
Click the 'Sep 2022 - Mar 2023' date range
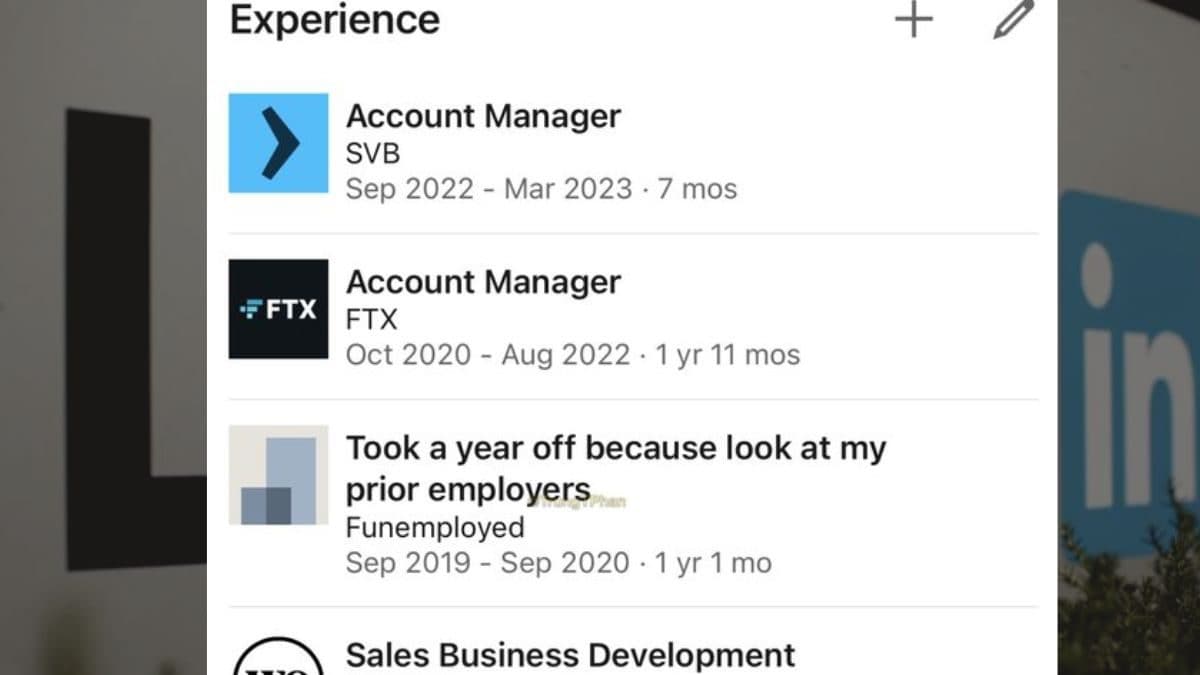[x=489, y=189]
